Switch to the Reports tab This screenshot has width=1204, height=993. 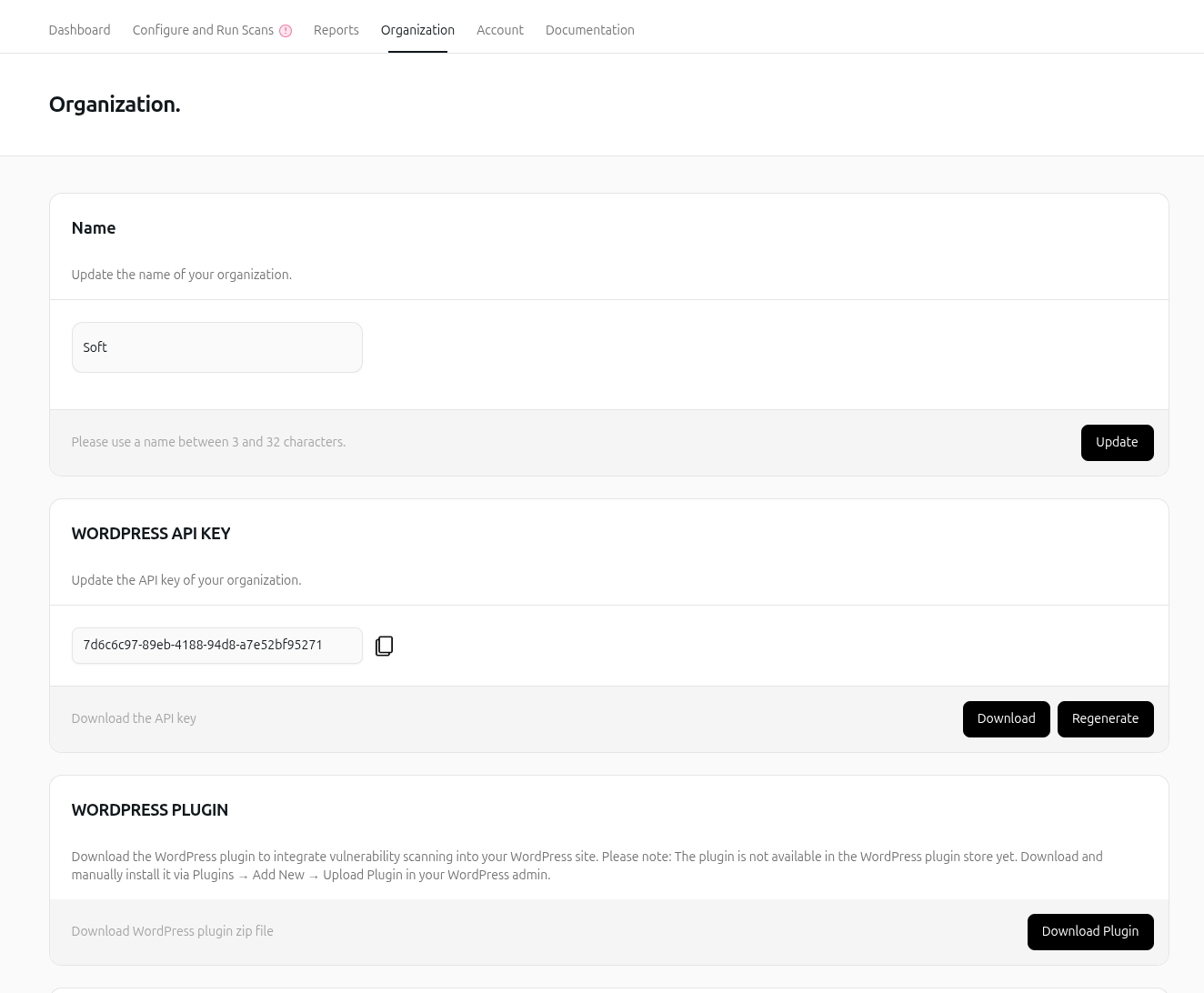point(336,30)
